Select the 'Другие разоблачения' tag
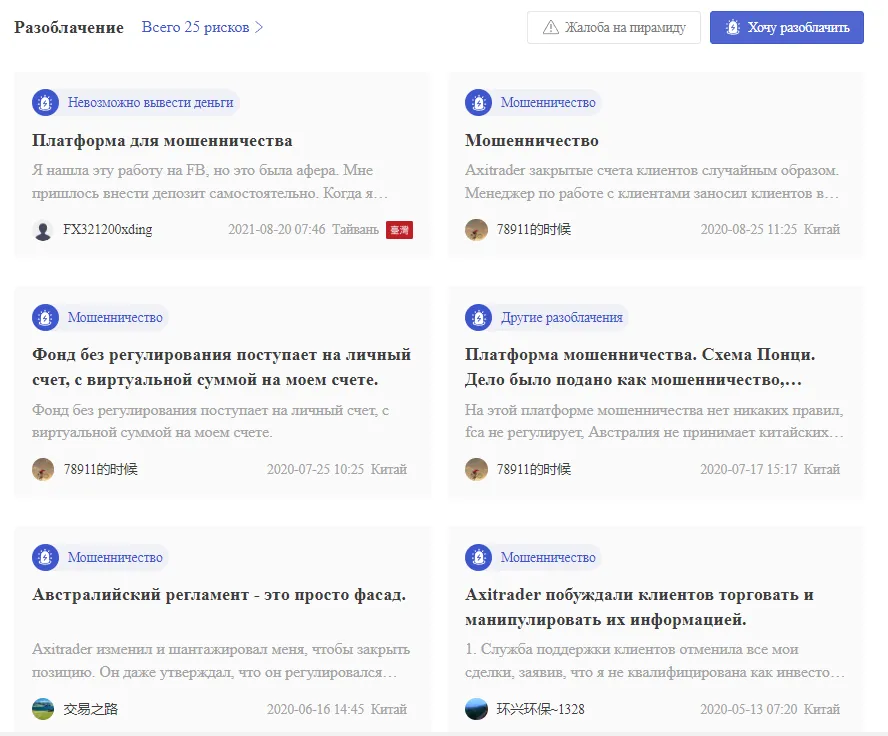The image size is (888, 736). (x=561, y=318)
